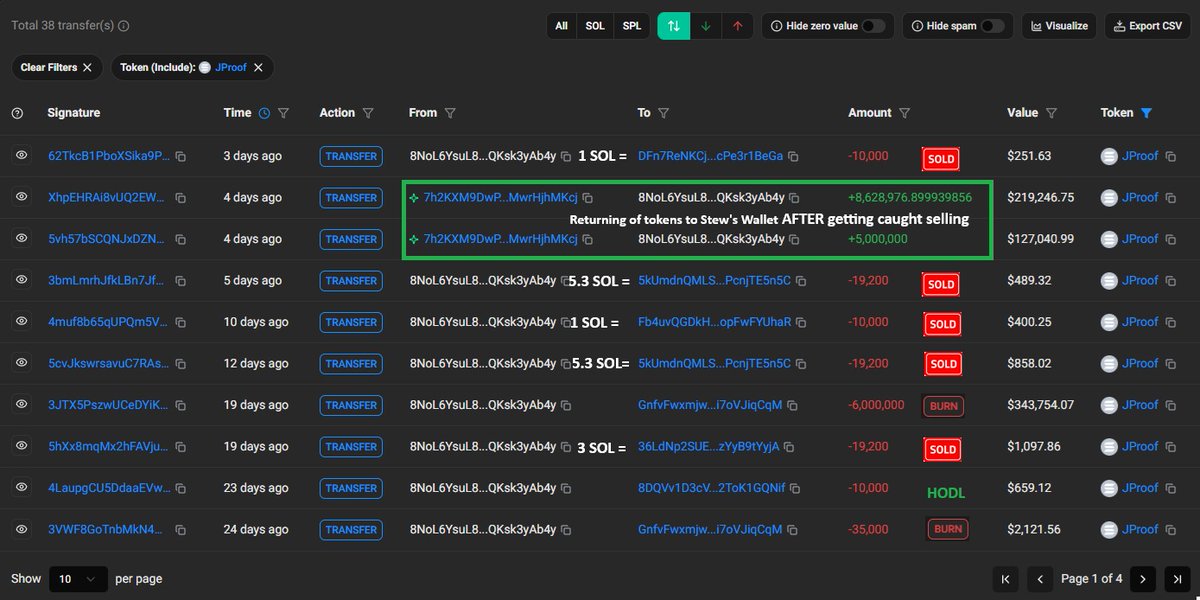This screenshot has height=600, width=1200.
Task: Copy the JProof token address in the first row
Action: point(1170,157)
